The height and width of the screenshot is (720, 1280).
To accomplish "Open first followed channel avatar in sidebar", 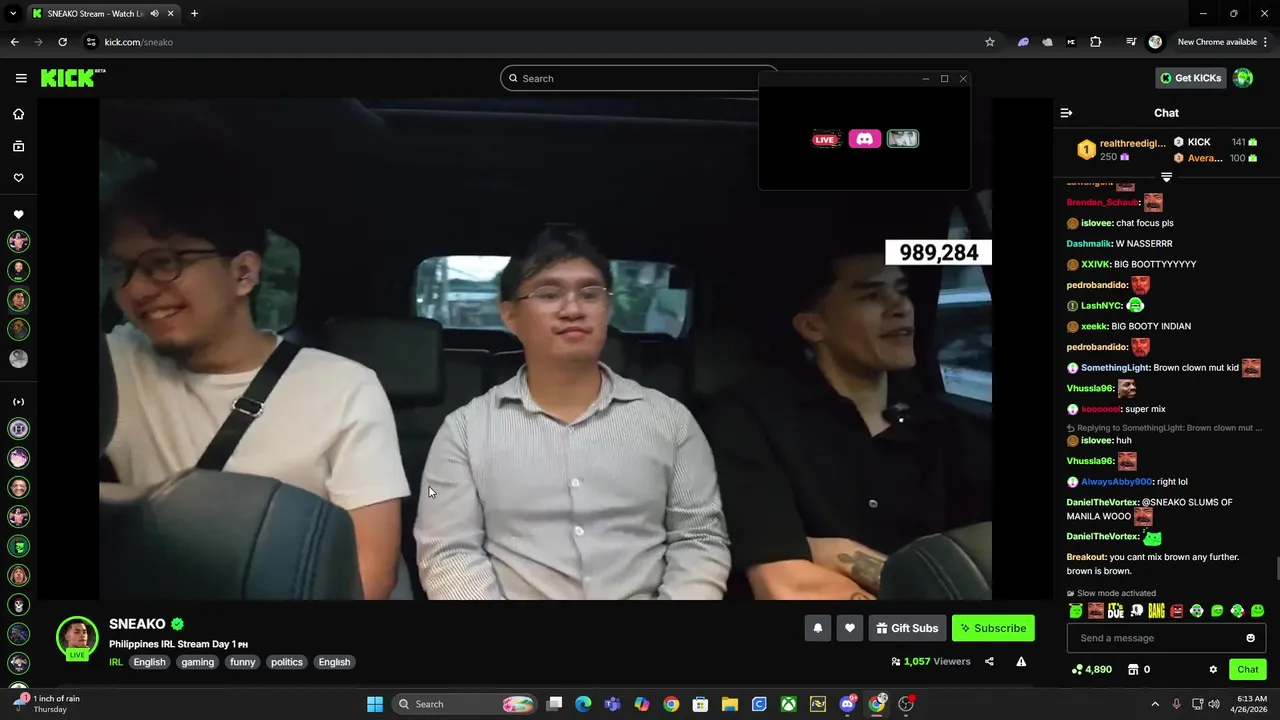I will (x=18, y=241).
